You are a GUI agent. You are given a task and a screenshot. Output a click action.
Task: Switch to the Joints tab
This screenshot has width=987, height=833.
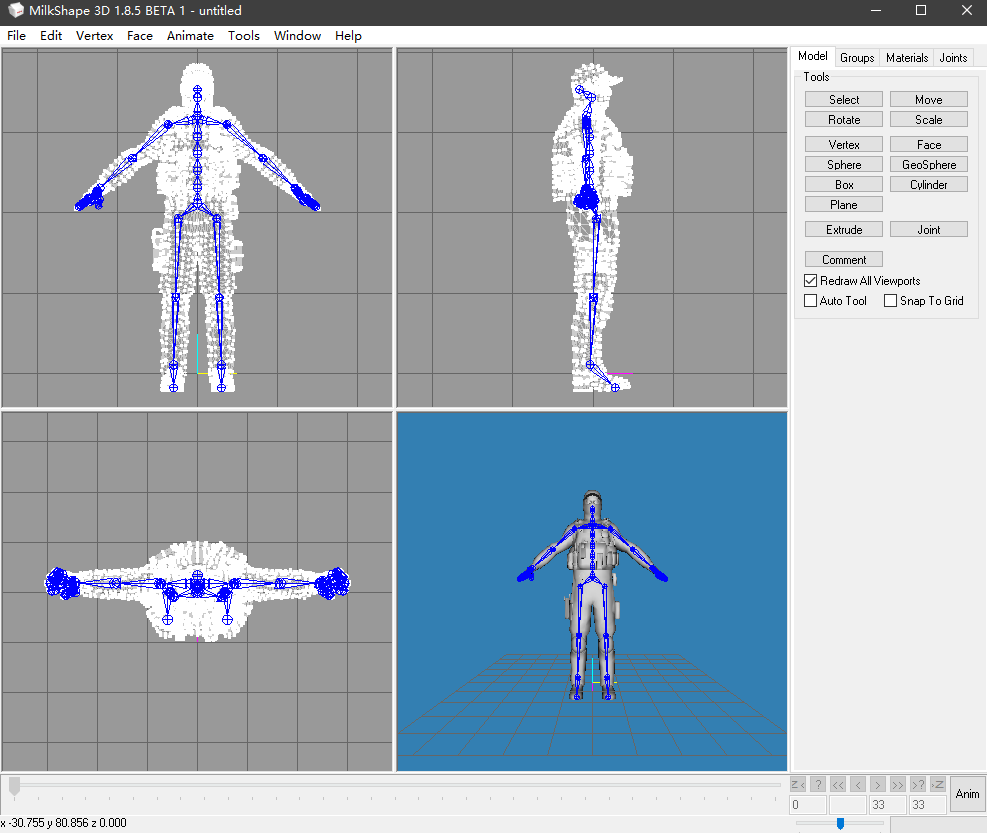(953, 58)
